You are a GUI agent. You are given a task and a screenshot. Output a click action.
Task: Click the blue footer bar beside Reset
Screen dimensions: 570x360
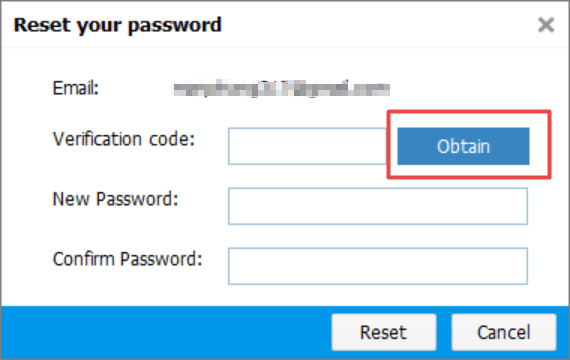166,332
